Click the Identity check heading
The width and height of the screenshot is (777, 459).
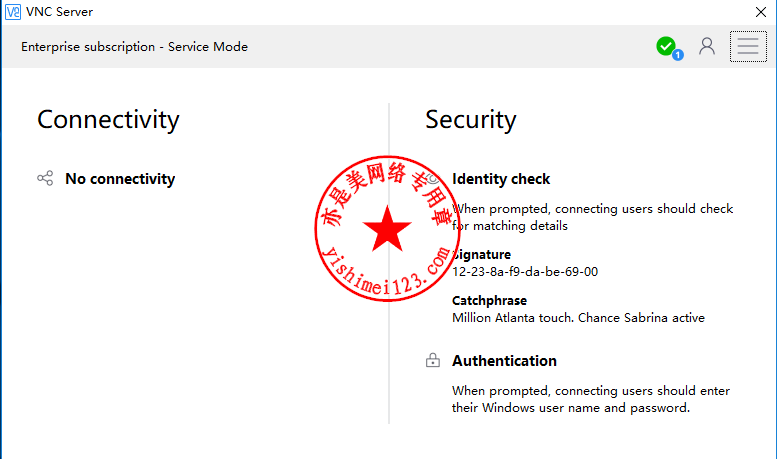pos(501,178)
